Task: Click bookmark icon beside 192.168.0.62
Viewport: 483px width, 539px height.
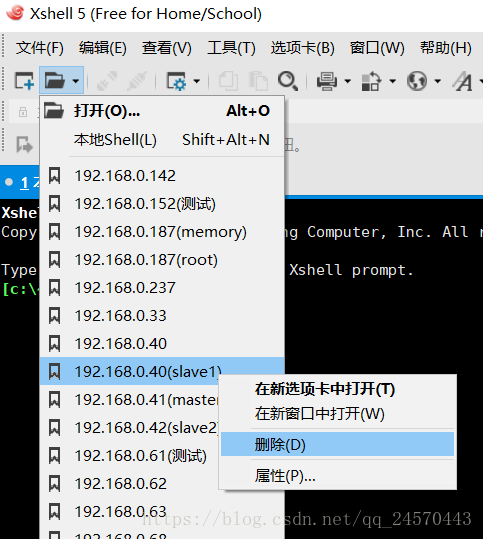Action: 55,484
